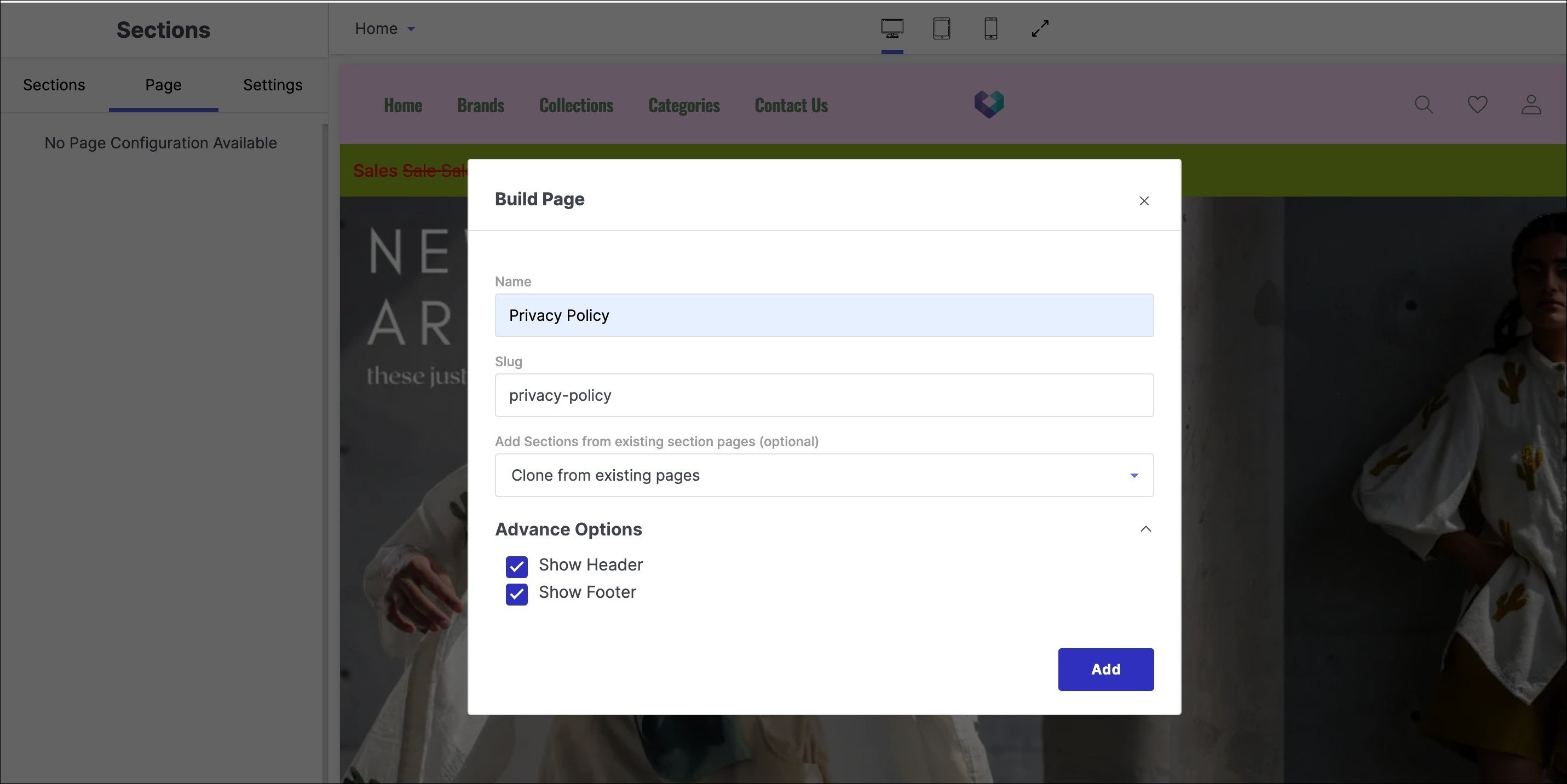Uncheck the Show Header checkbox
The width and height of the screenshot is (1567, 784).
[516, 566]
